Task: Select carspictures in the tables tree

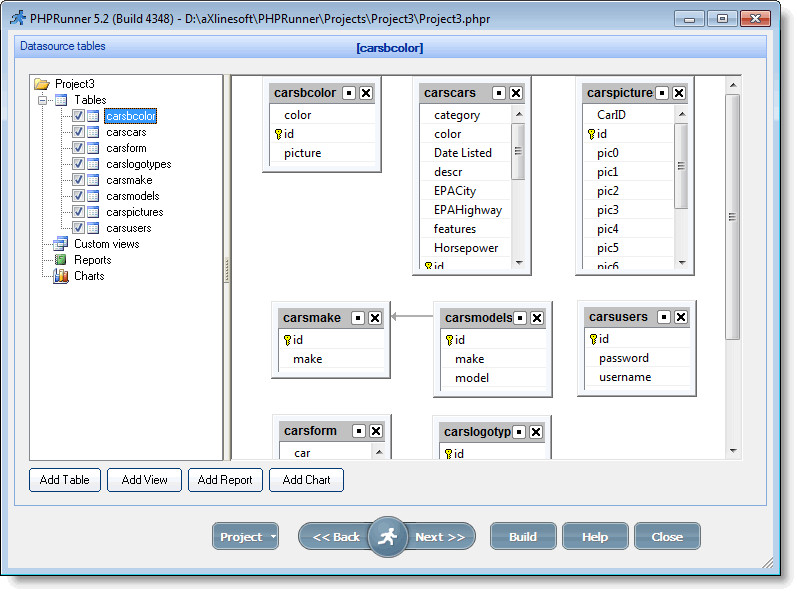Action: coord(135,212)
